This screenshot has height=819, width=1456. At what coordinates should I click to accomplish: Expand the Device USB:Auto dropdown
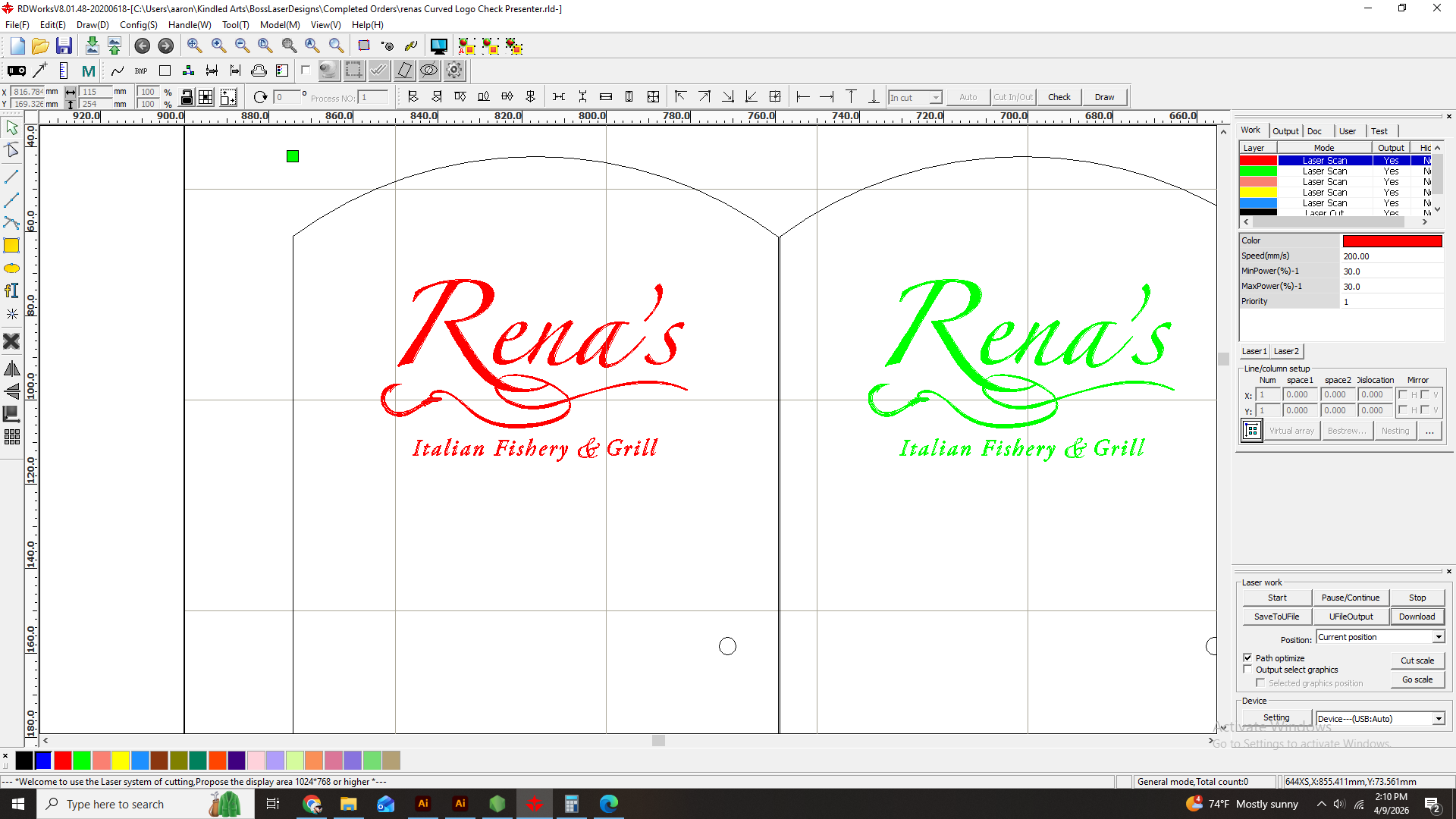(x=1439, y=719)
